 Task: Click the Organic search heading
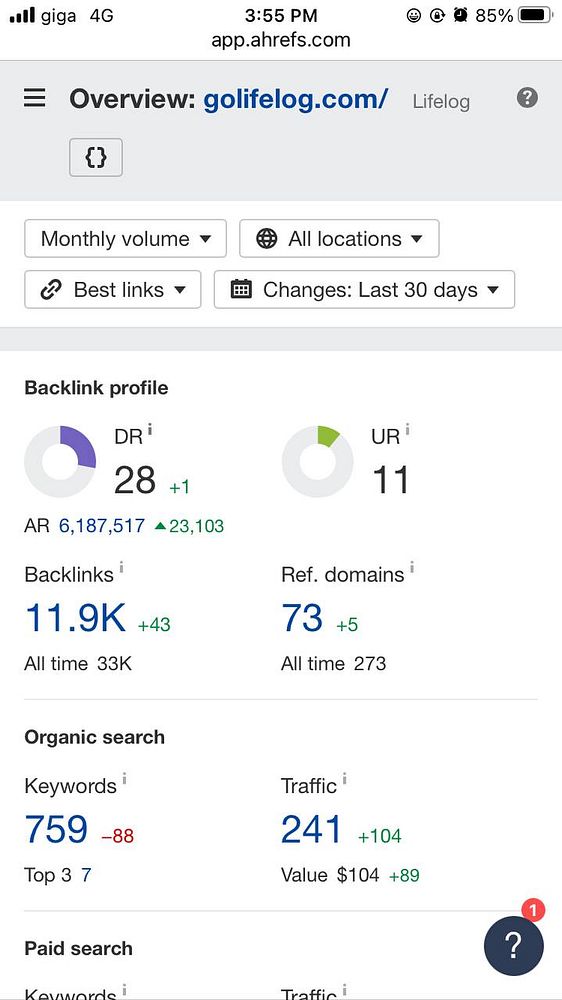click(94, 737)
